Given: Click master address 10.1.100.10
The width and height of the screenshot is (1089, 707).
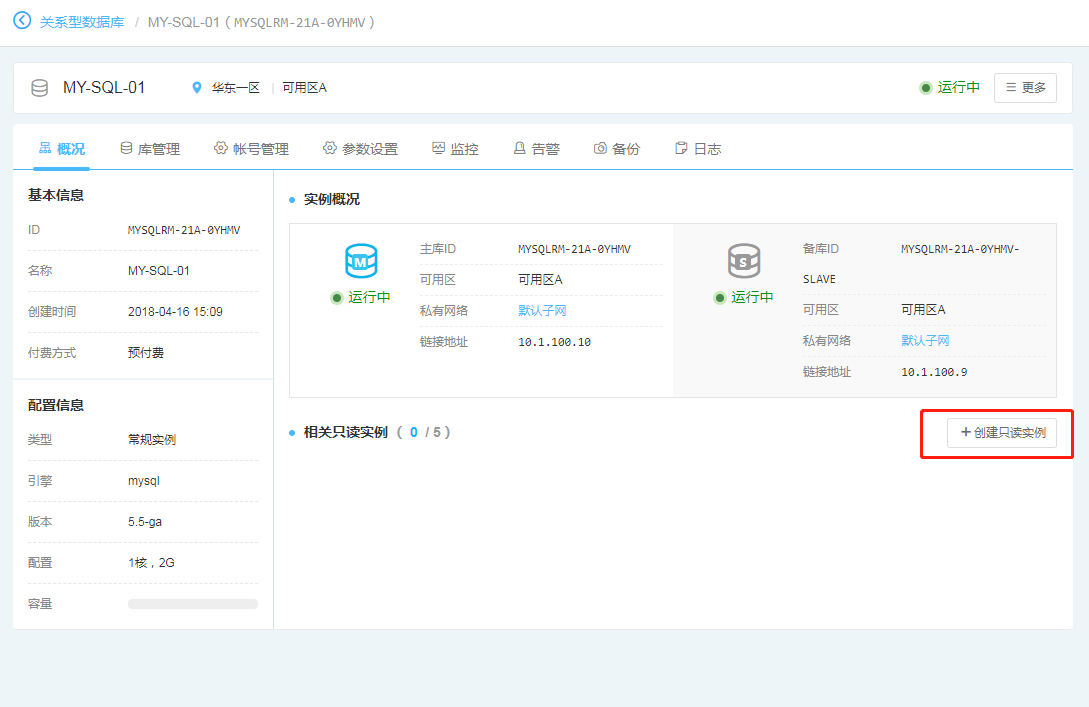Looking at the screenshot, I should click(x=554, y=342).
